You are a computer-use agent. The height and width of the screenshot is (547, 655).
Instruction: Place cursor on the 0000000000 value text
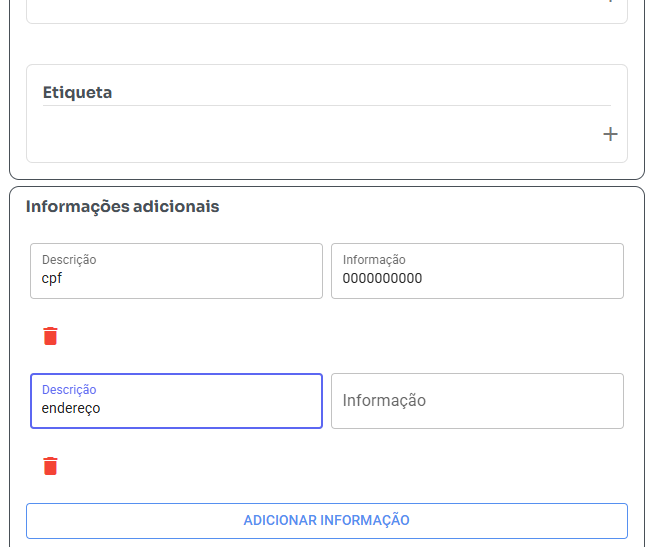pos(382,279)
